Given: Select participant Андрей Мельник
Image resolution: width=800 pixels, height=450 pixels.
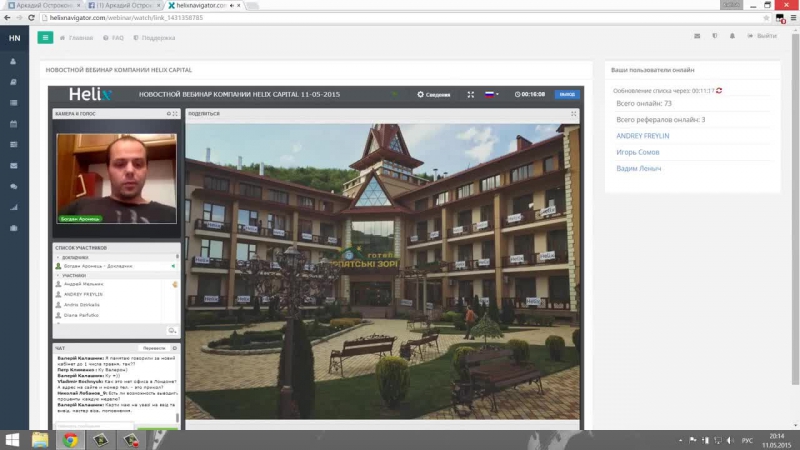Looking at the screenshot, I should pos(84,284).
